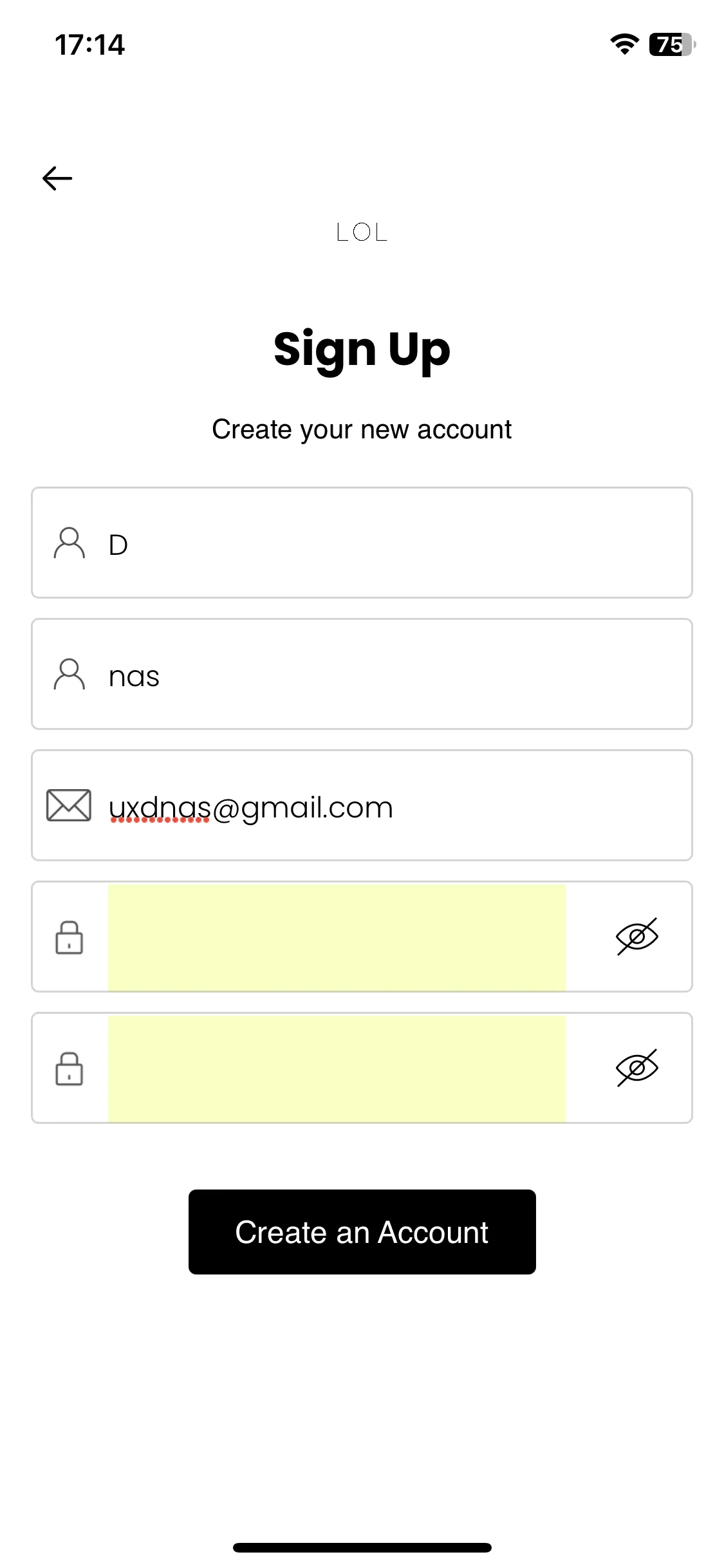Image resolution: width=724 pixels, height=1568 pixels.
Task: Tap the Wi-Fi status icon
Action: click(x=624, y=44)
